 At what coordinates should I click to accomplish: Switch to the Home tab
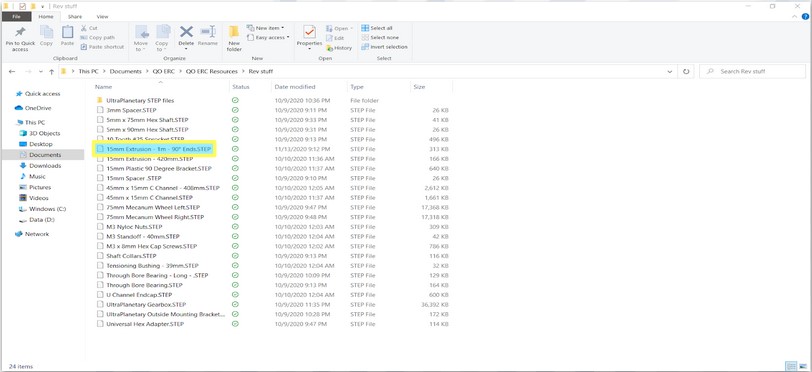[x=46, y=17]
